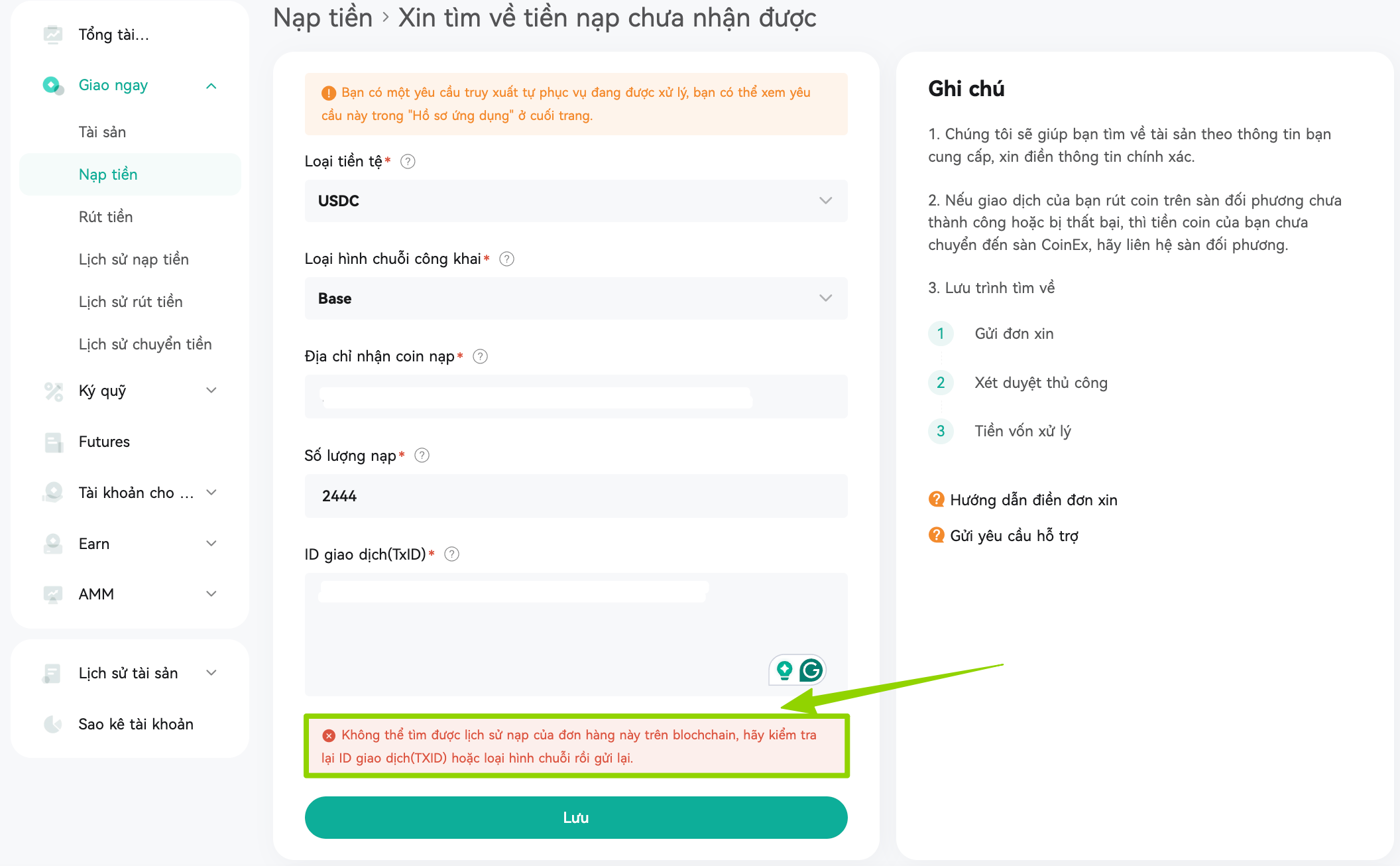Click help icon beside Loại tiền tệ
The image size is (1400, 866).
[x=408, y=161]
